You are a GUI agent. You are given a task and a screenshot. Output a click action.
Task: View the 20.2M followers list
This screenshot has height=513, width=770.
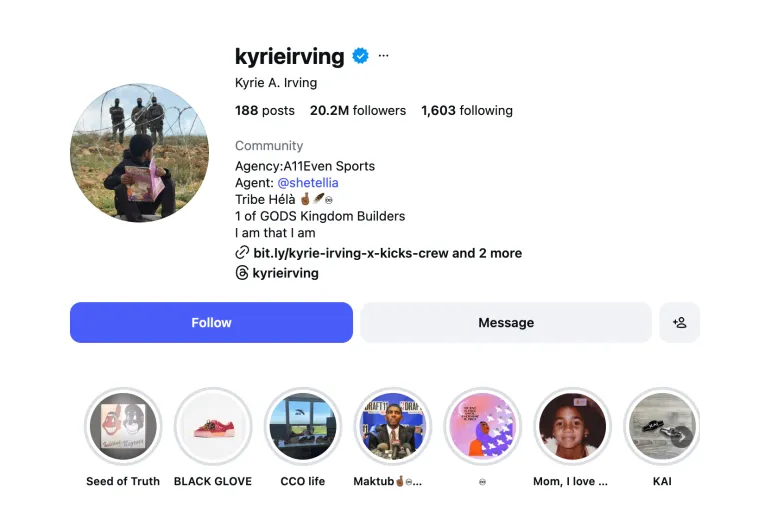point(358,110)
